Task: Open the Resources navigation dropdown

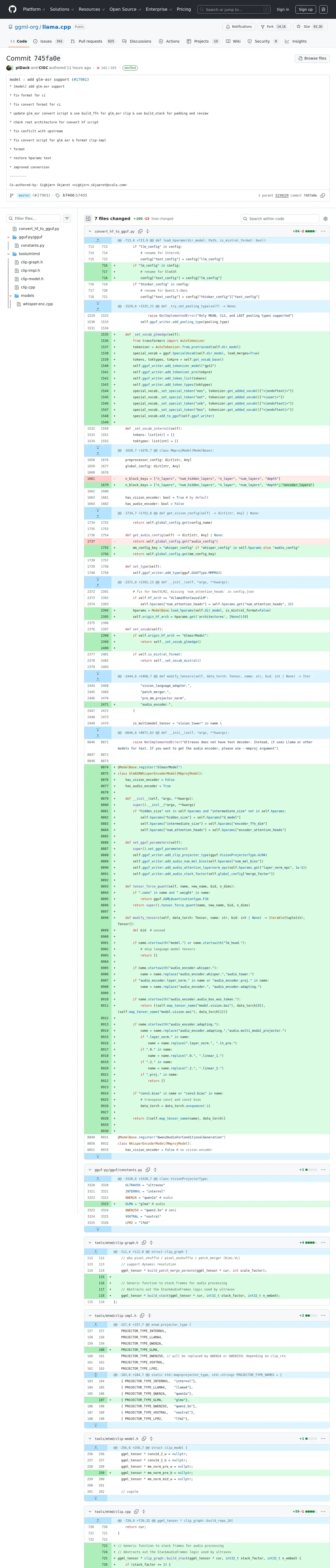Action: click(92, 9)
